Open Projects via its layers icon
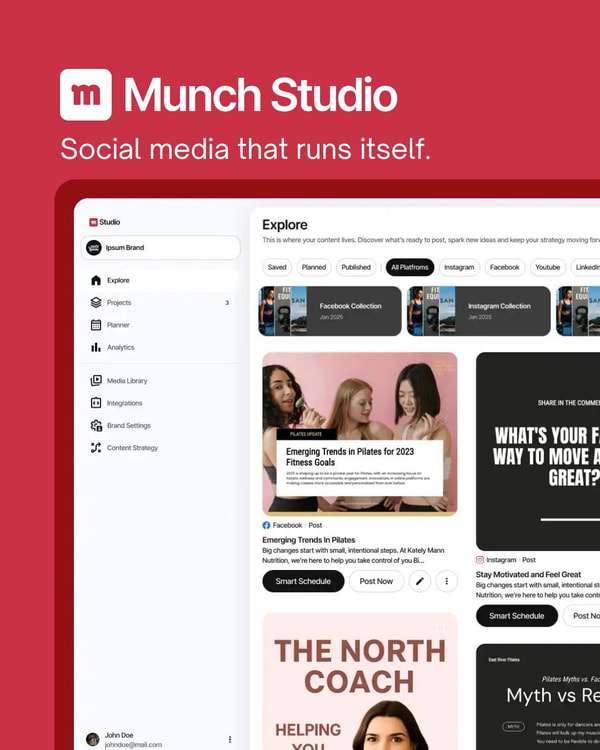Viewport: 600px width, 750px height. [96, 303]
